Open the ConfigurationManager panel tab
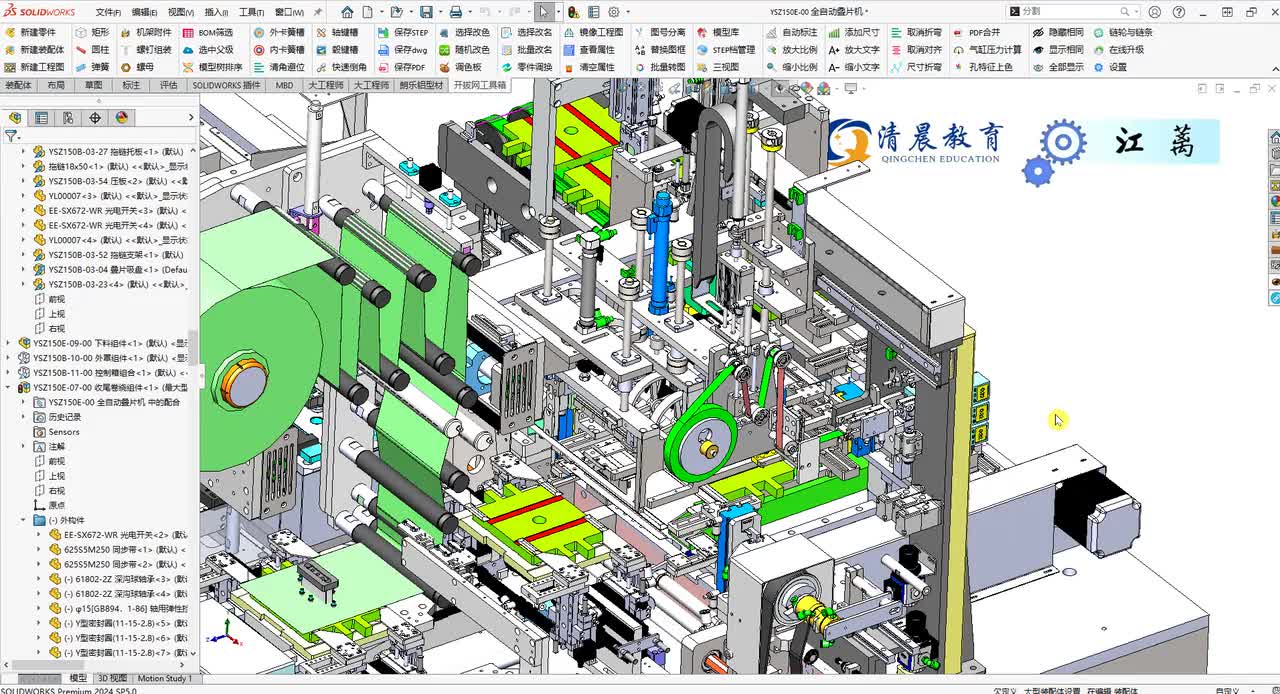The width and height of the screenshot is (1280, 694). (x=68, y=117)
